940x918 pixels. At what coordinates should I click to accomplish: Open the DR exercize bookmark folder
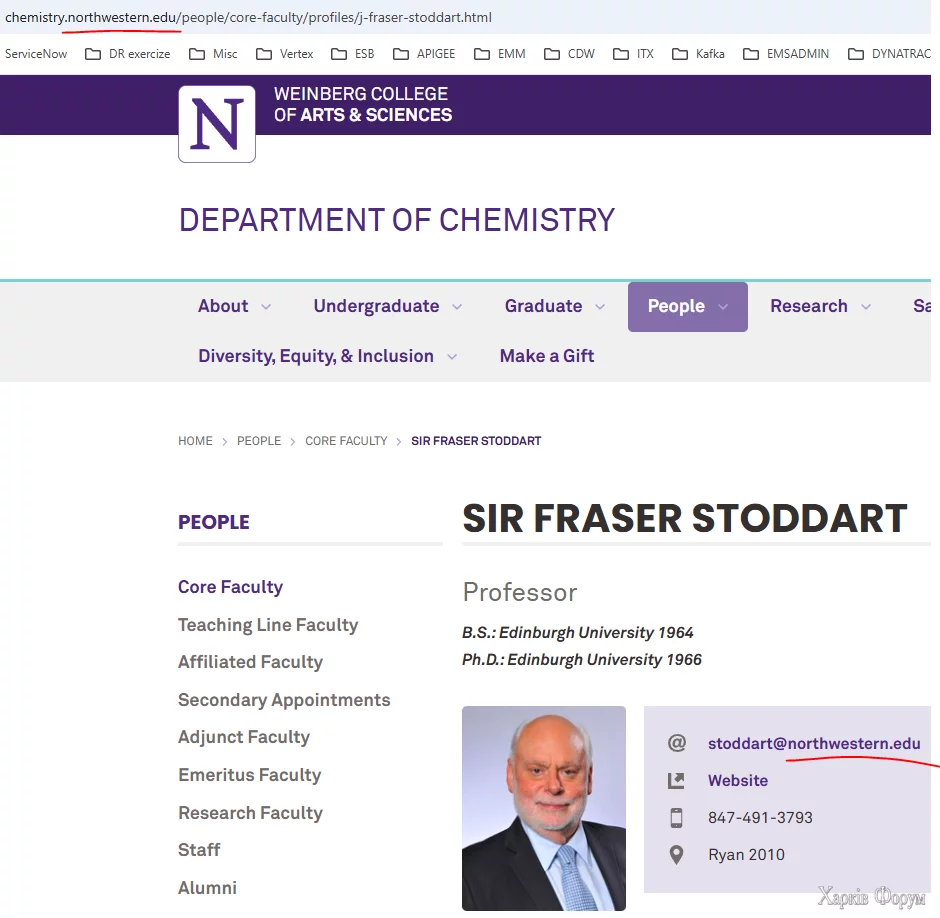(129, 54)
